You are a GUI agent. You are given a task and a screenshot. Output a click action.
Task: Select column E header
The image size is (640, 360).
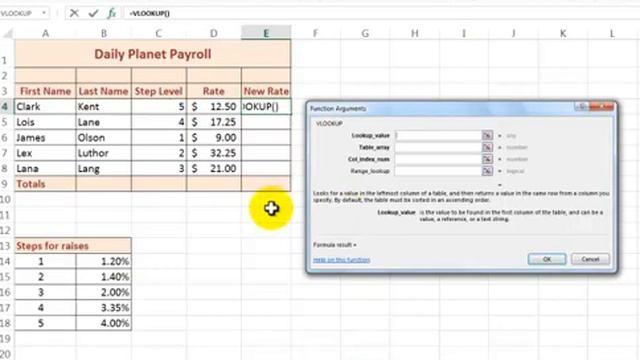coord(266,33)
